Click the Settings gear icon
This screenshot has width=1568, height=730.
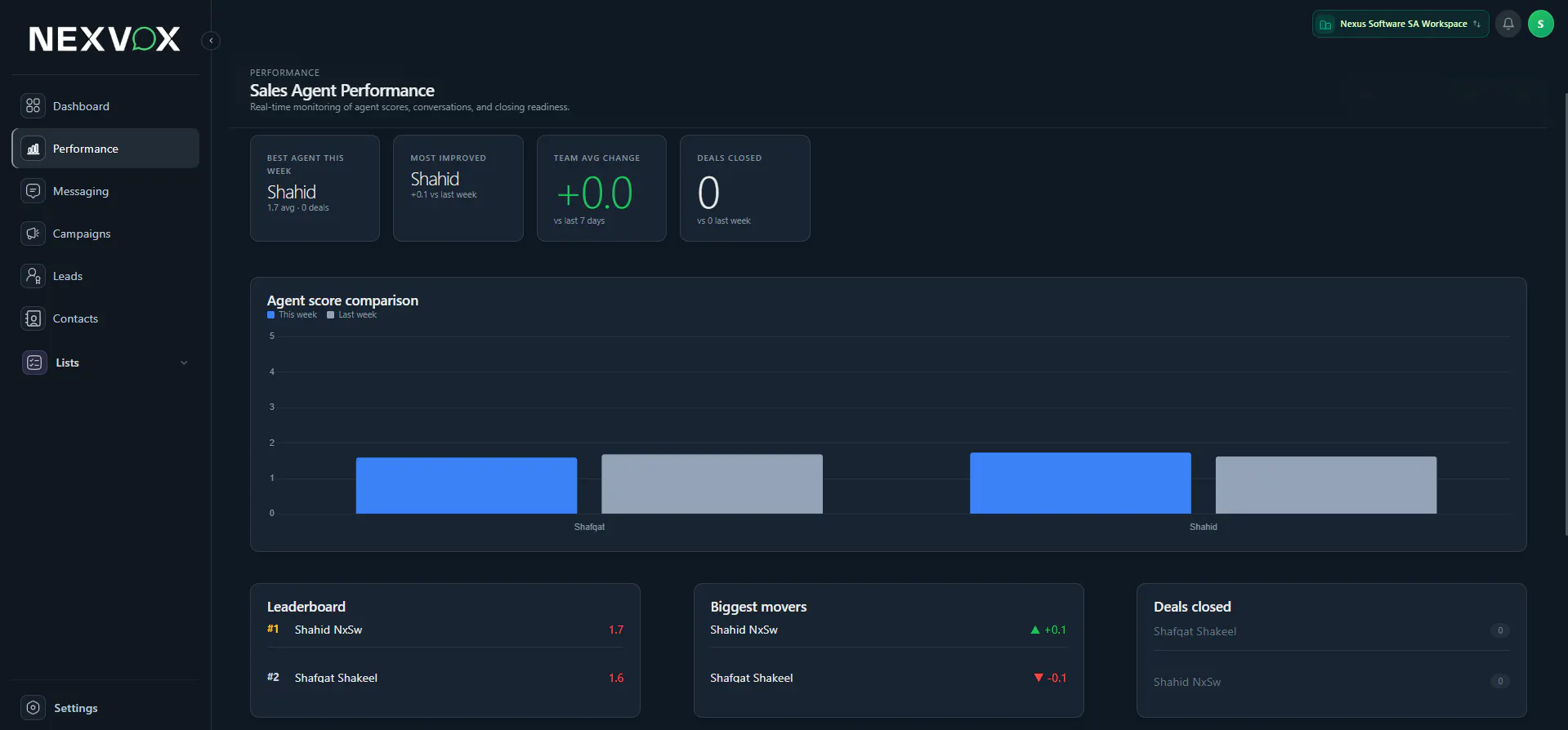click(x=33, y=708)
